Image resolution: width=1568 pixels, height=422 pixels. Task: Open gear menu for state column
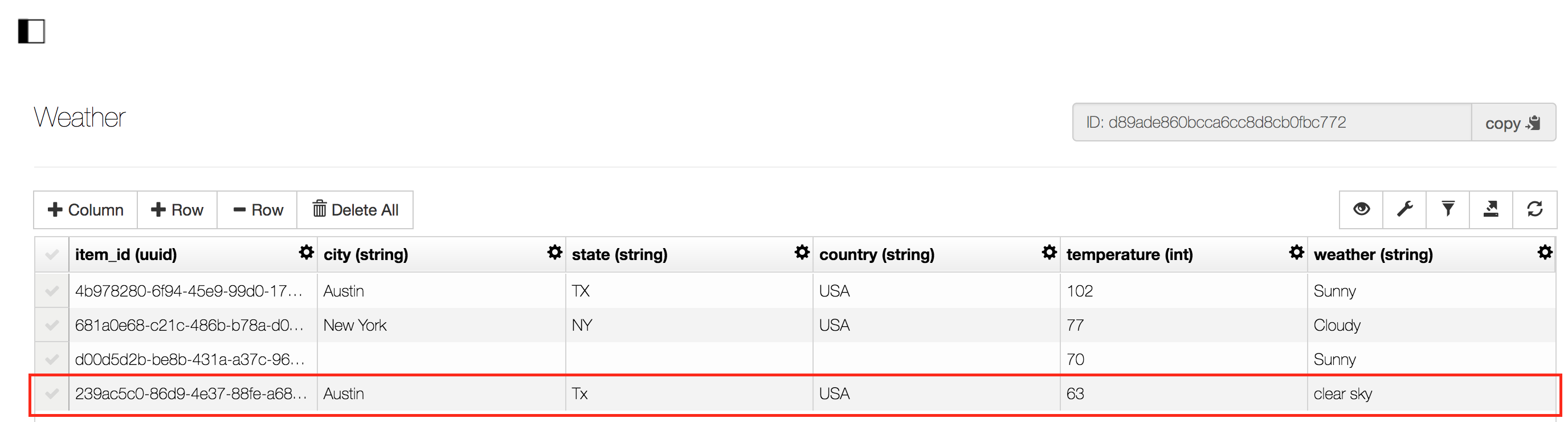pos(802,253)
